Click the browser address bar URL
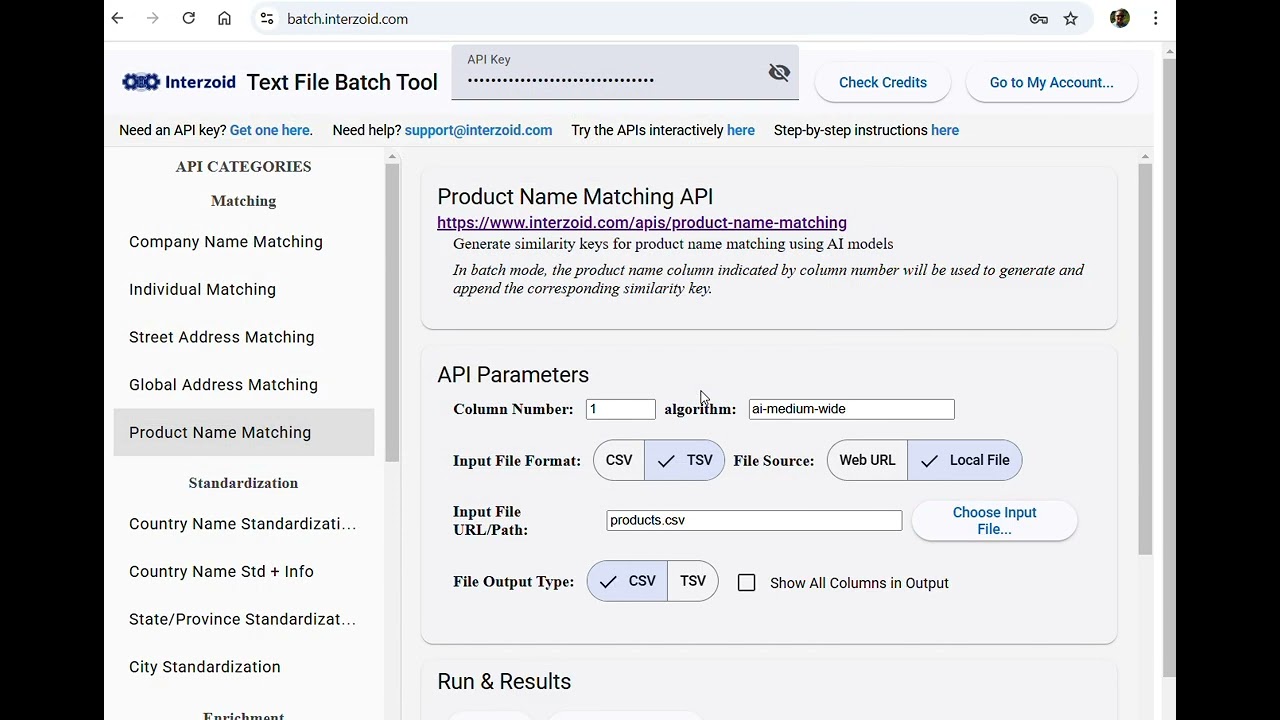Viewport: 1280px width, 720px height. [347, 19]
